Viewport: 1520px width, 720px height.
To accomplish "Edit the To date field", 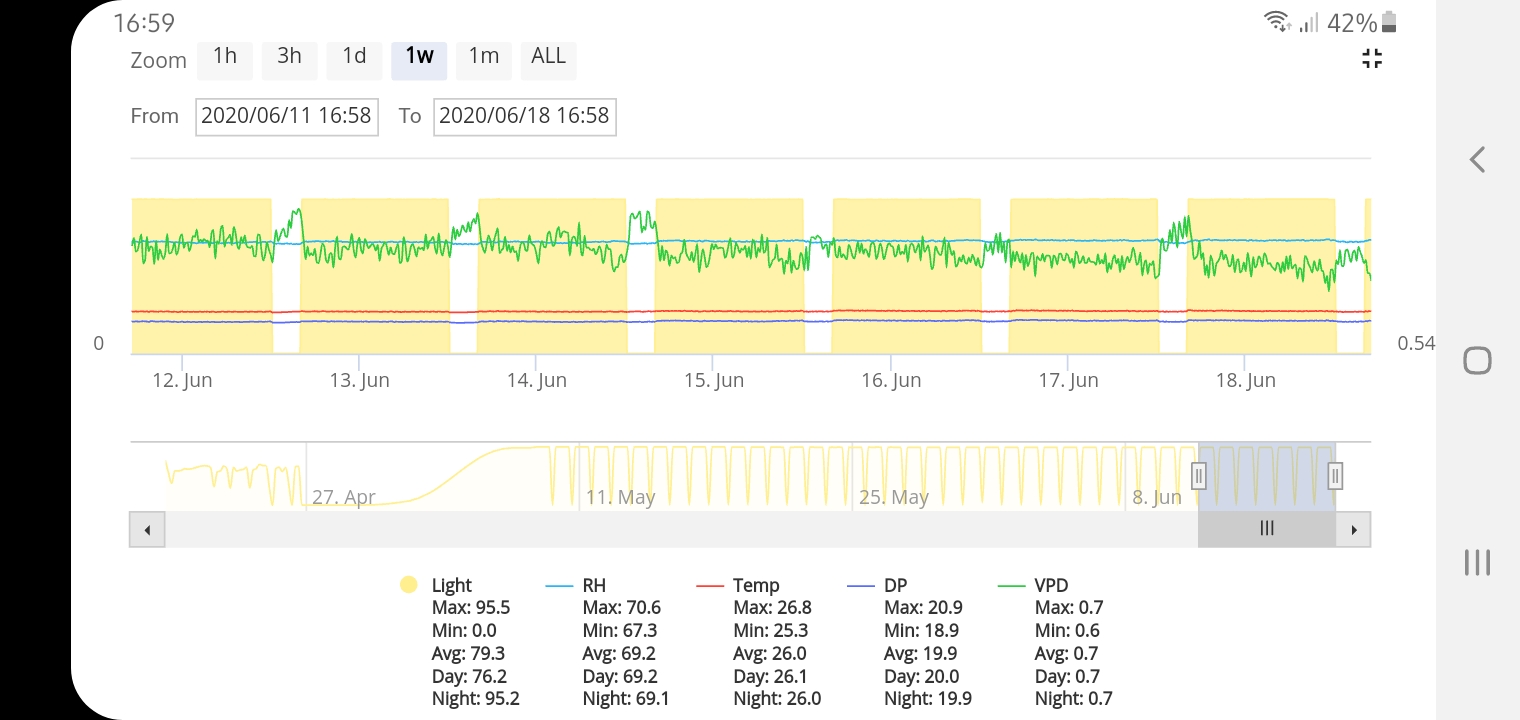I will click(525, 116).
